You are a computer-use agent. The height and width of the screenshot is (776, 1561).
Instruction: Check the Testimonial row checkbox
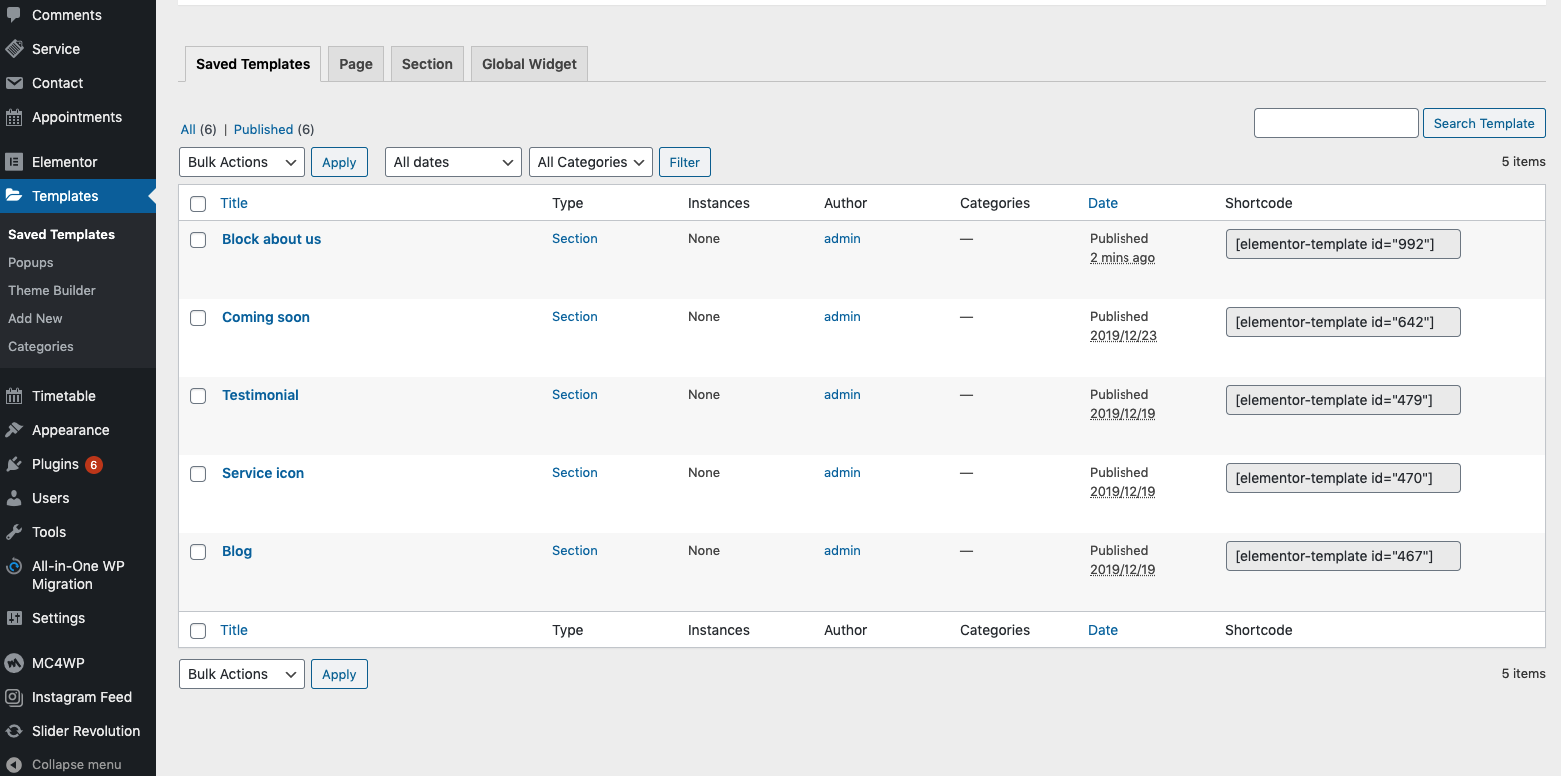pos(198,396)
